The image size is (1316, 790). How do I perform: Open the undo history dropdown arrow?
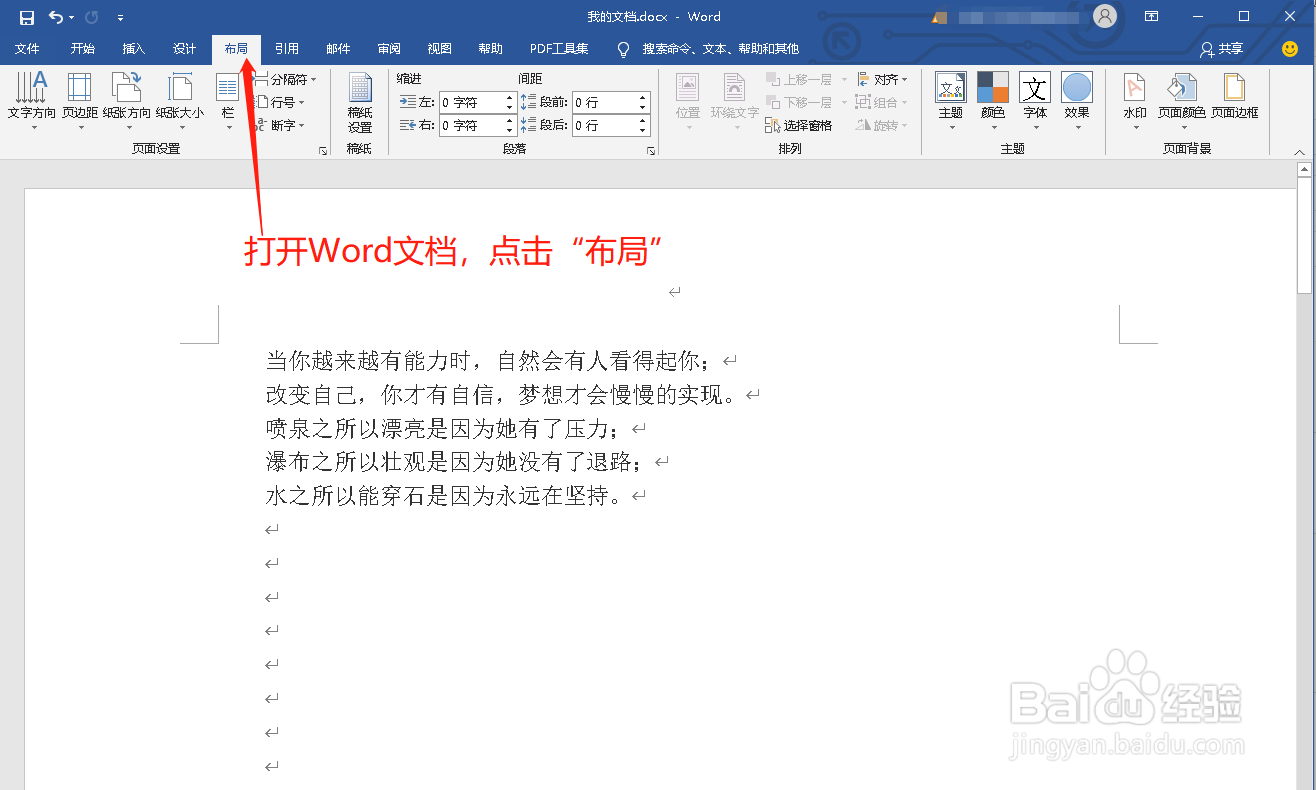[72, 17]
